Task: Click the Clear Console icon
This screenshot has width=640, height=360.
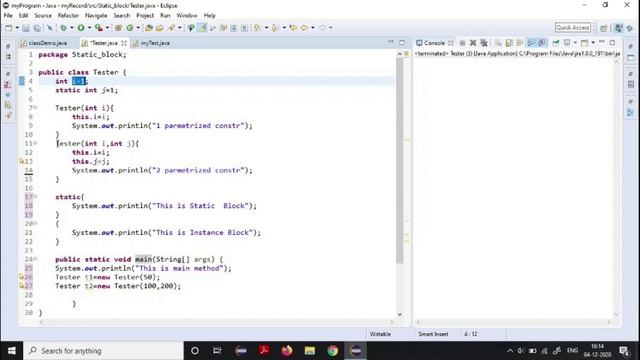Action: point(499,43)
